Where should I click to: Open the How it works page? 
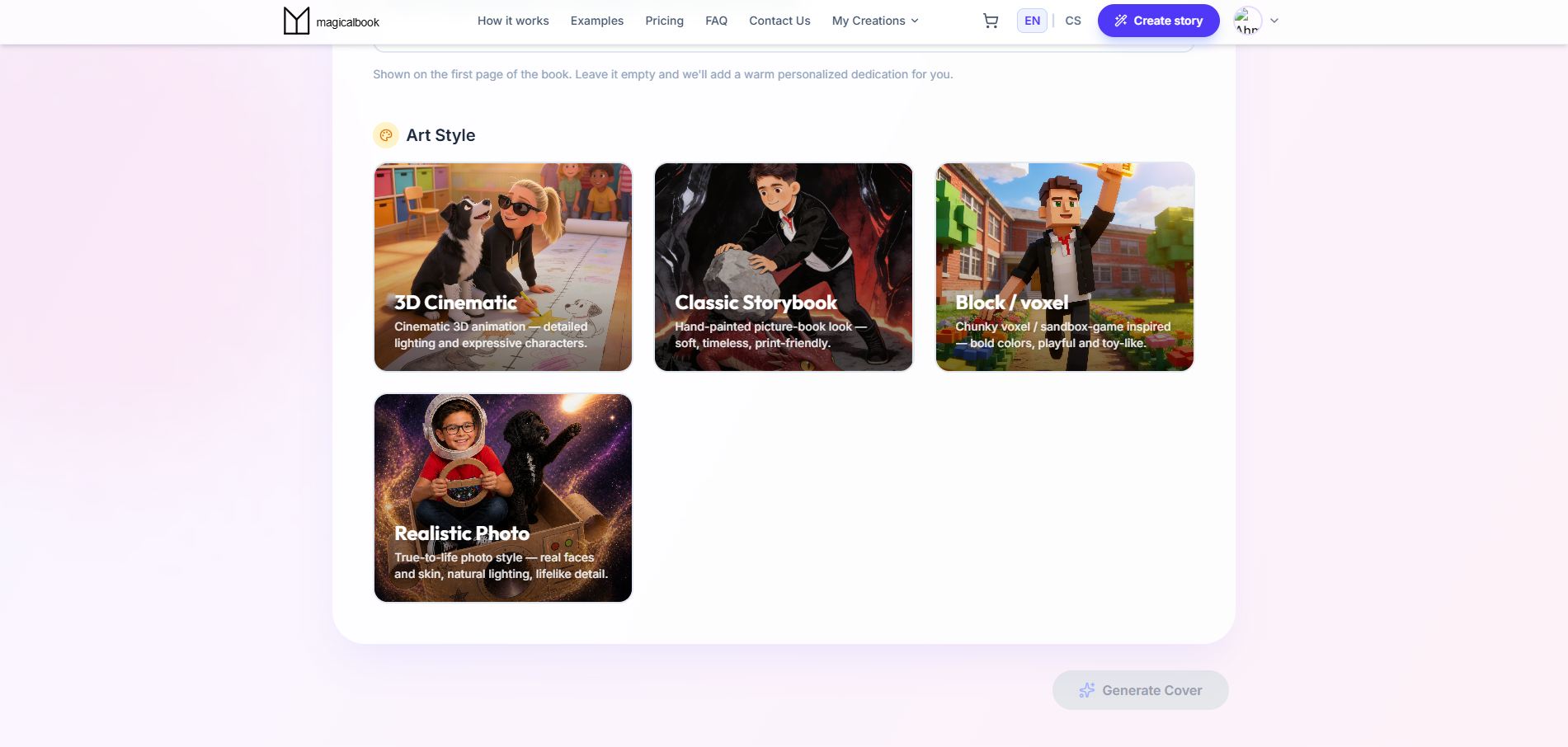pos(513,21)
